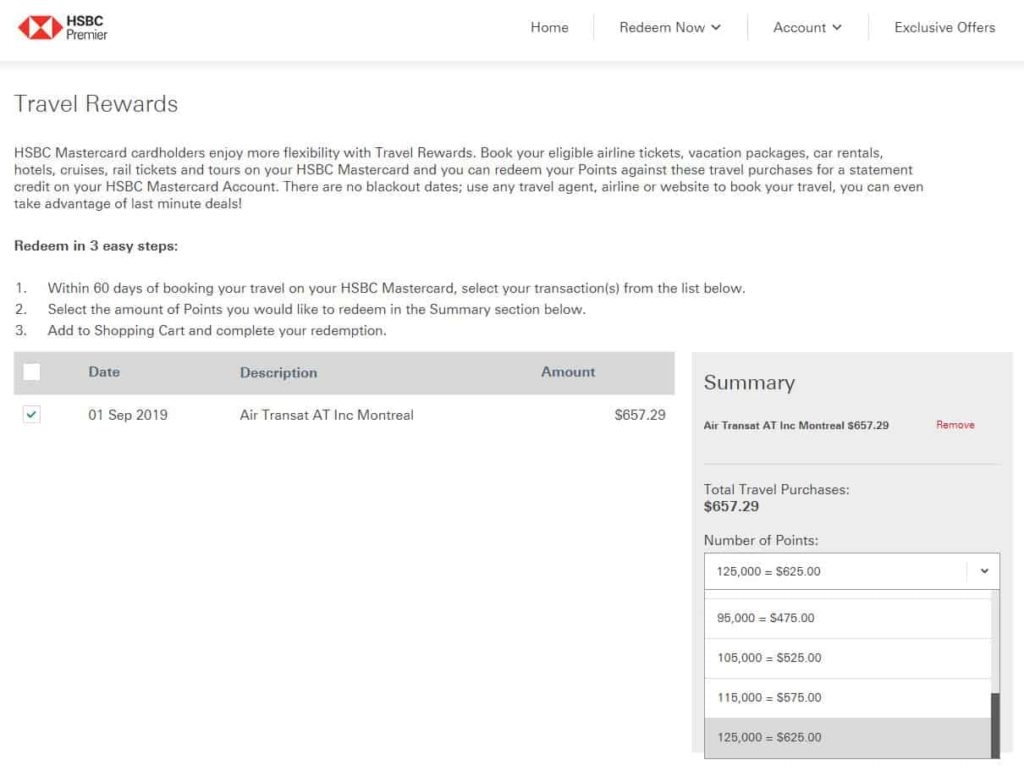Click the Number of Points combo box field

(x=835, y=571)
